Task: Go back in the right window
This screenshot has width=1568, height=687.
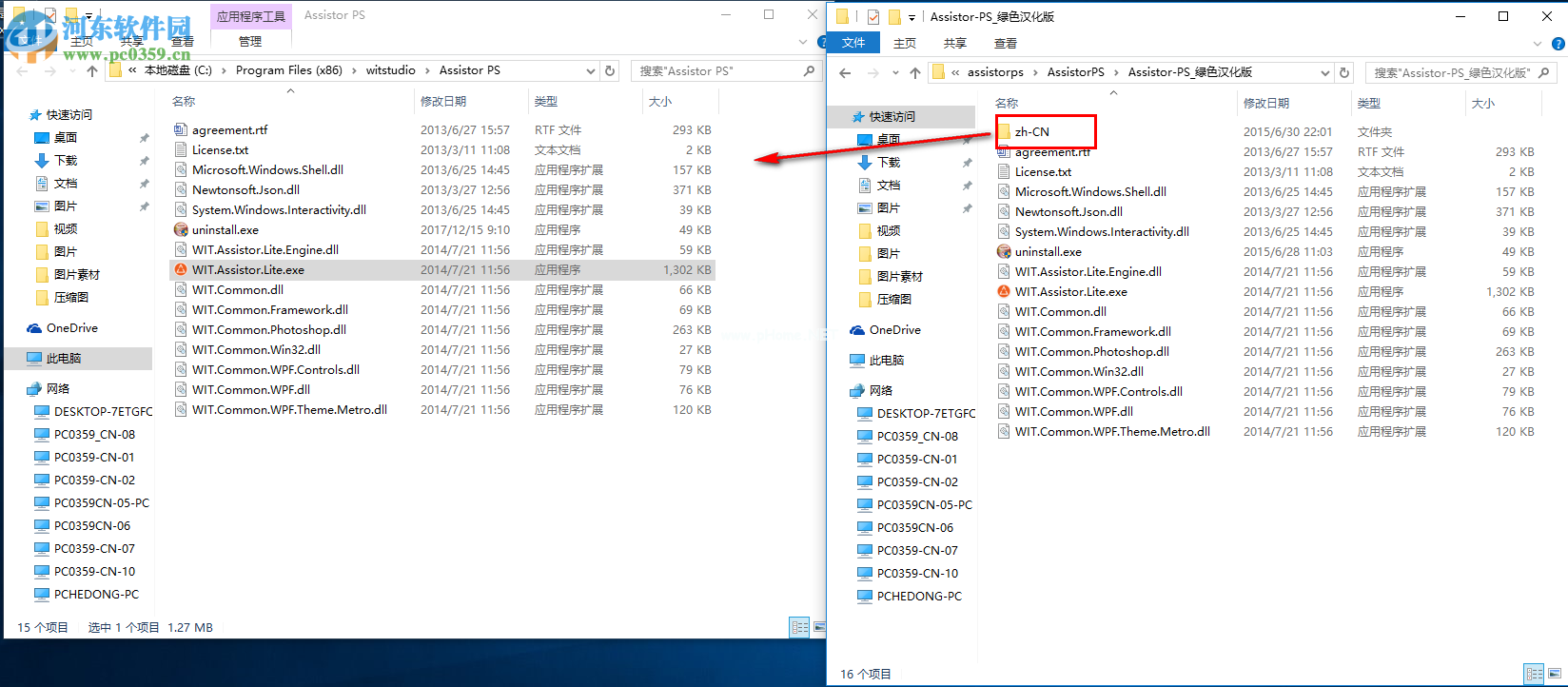Action: 846,72
